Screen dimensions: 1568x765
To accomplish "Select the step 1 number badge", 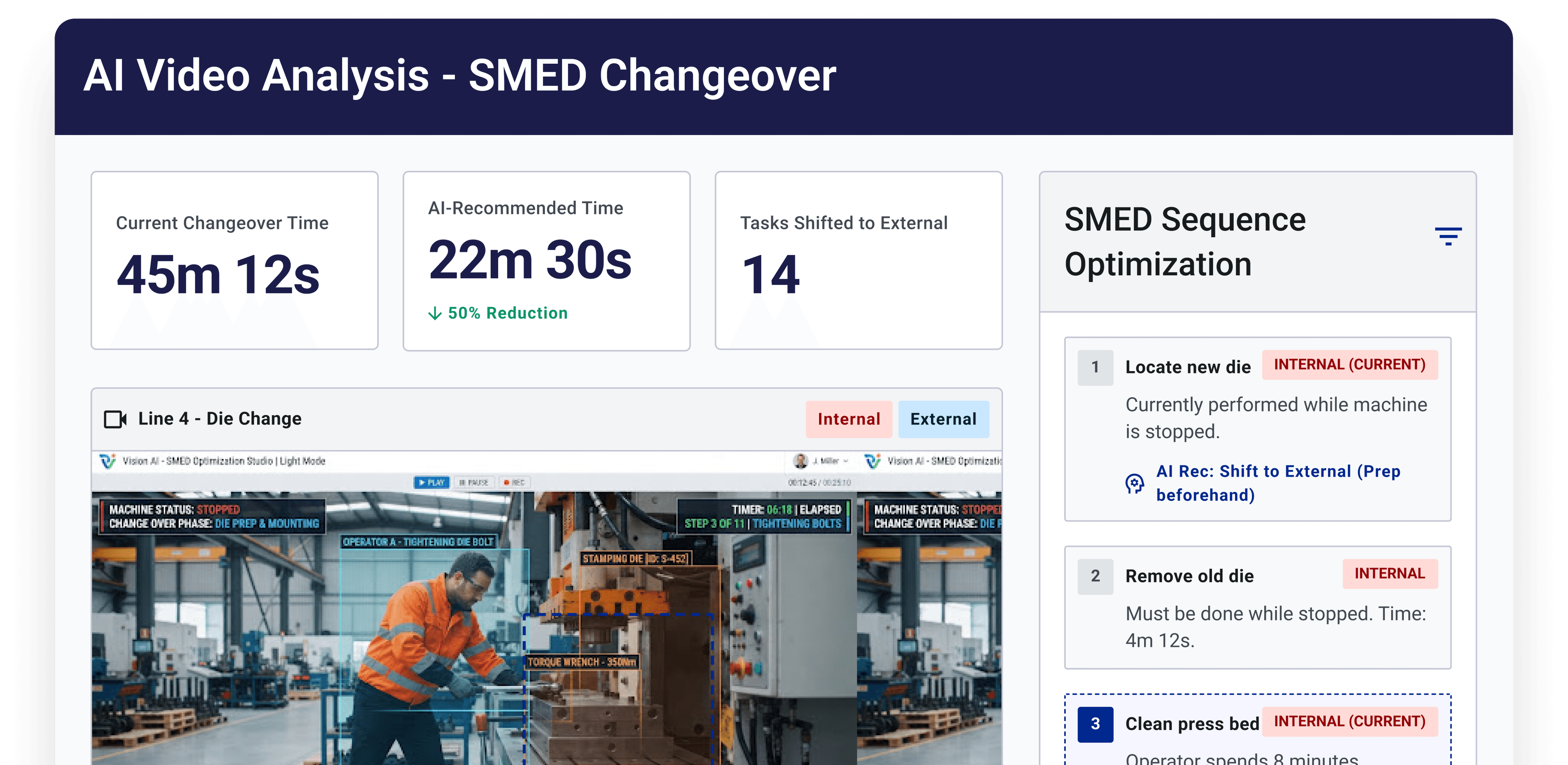I will tap(1095, 367).
